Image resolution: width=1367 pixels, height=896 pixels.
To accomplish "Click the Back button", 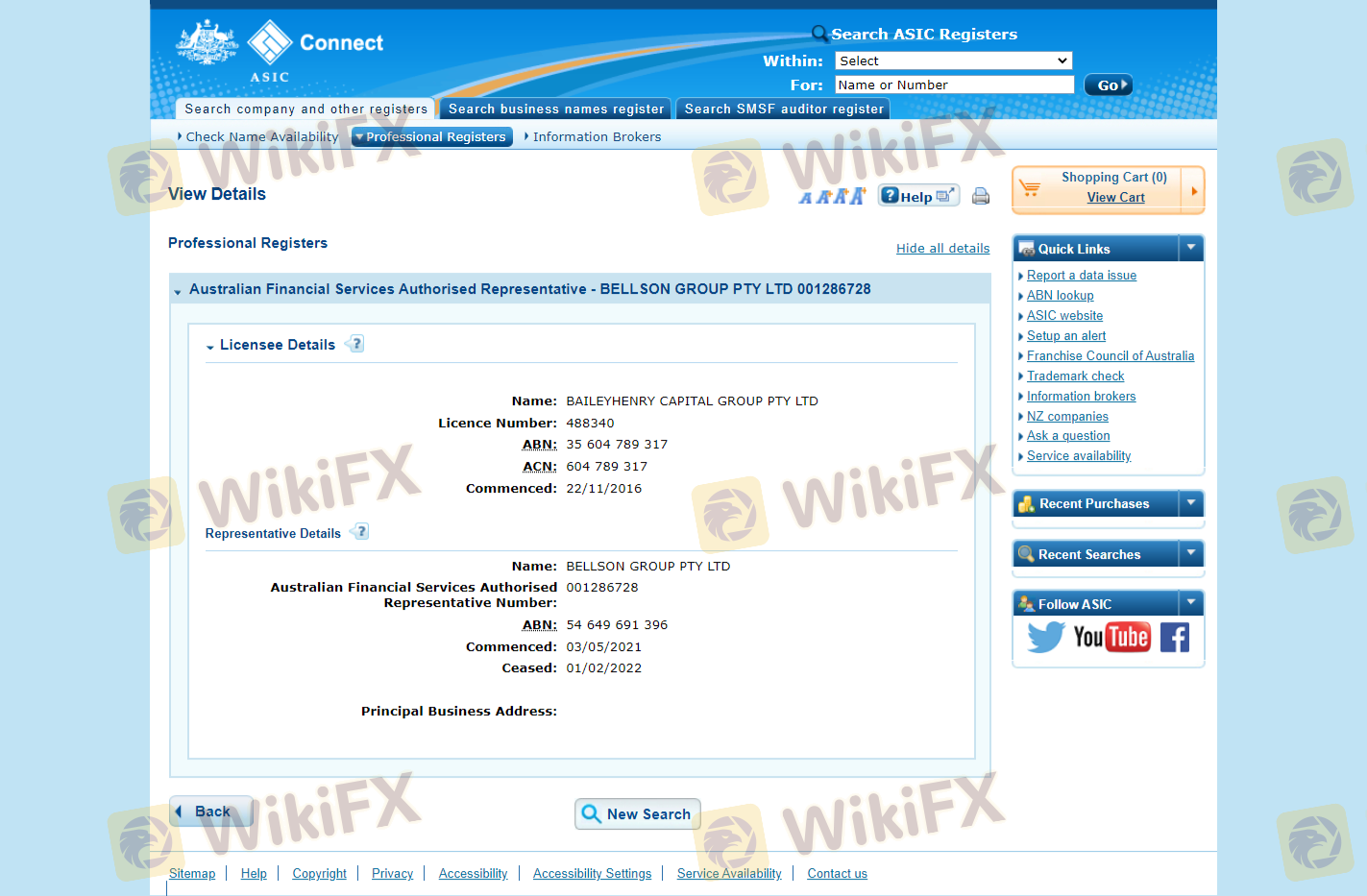I will coord(210,811).
